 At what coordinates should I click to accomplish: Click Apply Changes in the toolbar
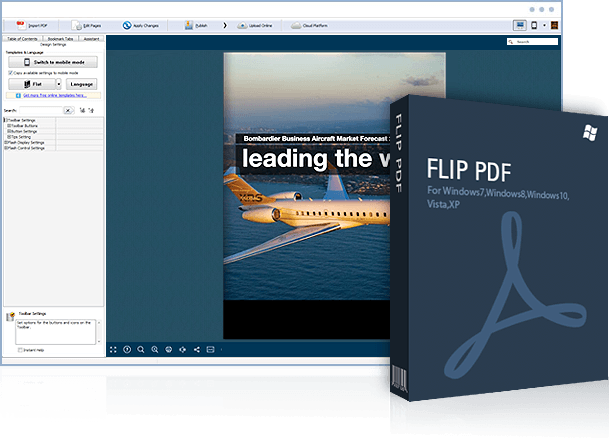[x=141, y=25]
